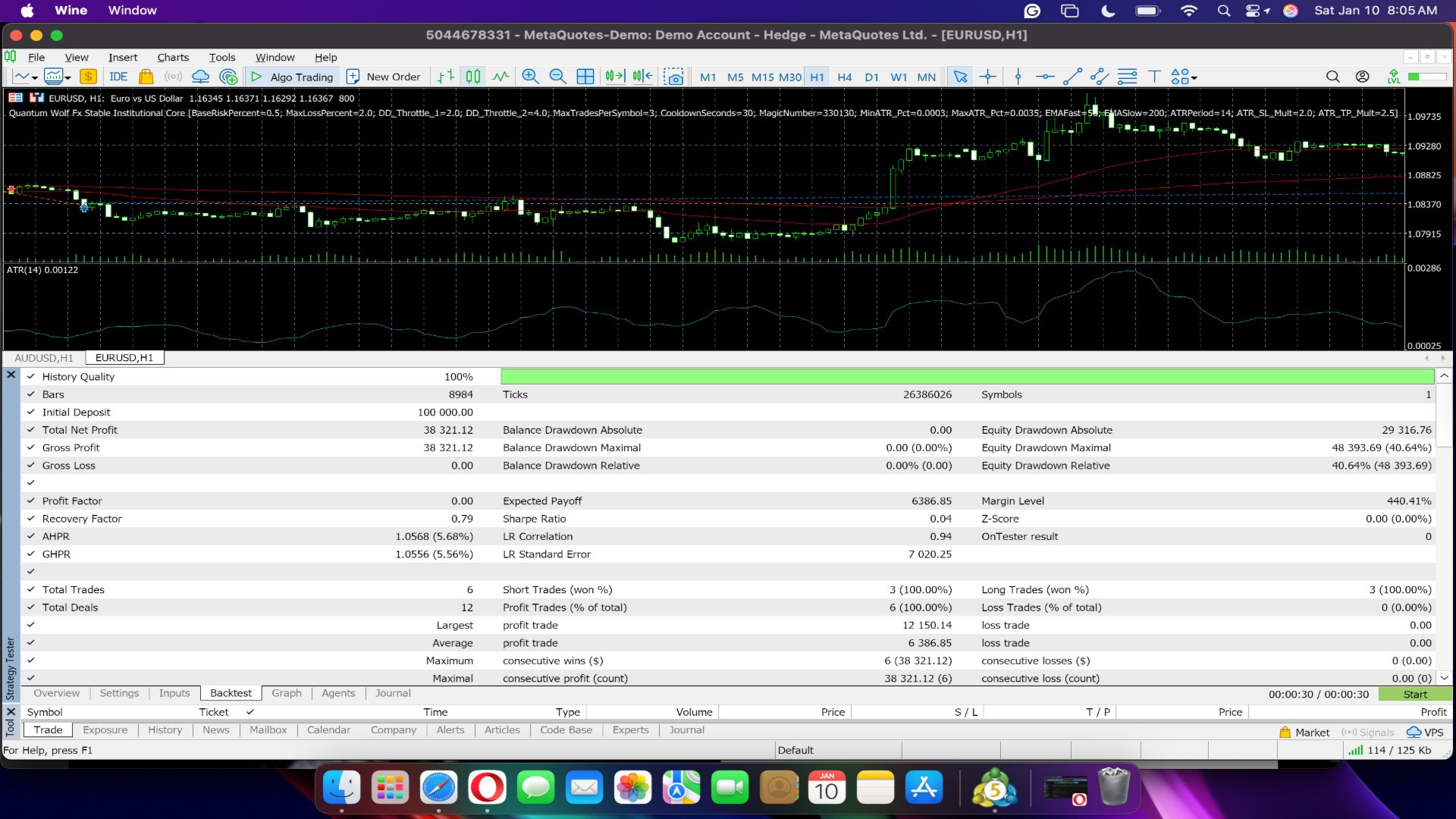This screenshot has height=819, width=1456.
Task: Click the Zoom Out chart icon
Action: tap(557, 77)
